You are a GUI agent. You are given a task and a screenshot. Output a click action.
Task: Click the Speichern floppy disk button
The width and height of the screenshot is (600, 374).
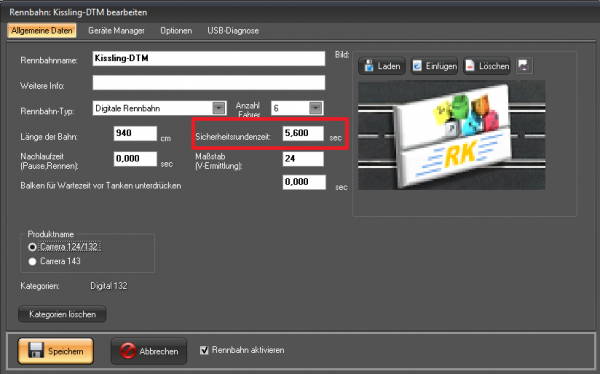(55, 351)
